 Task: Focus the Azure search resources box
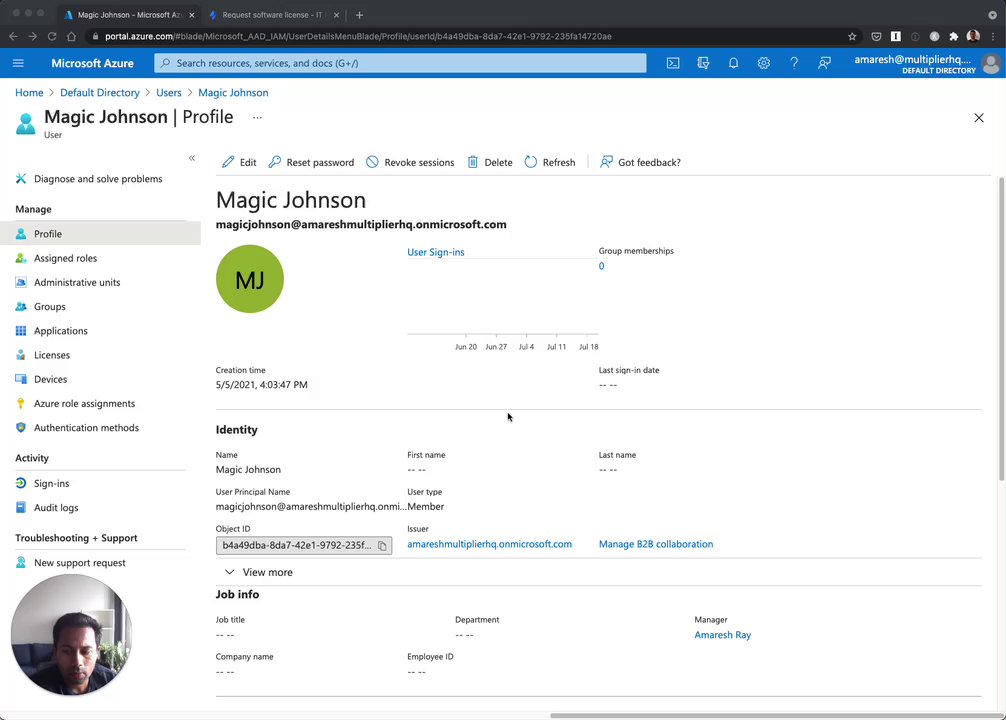400,63
